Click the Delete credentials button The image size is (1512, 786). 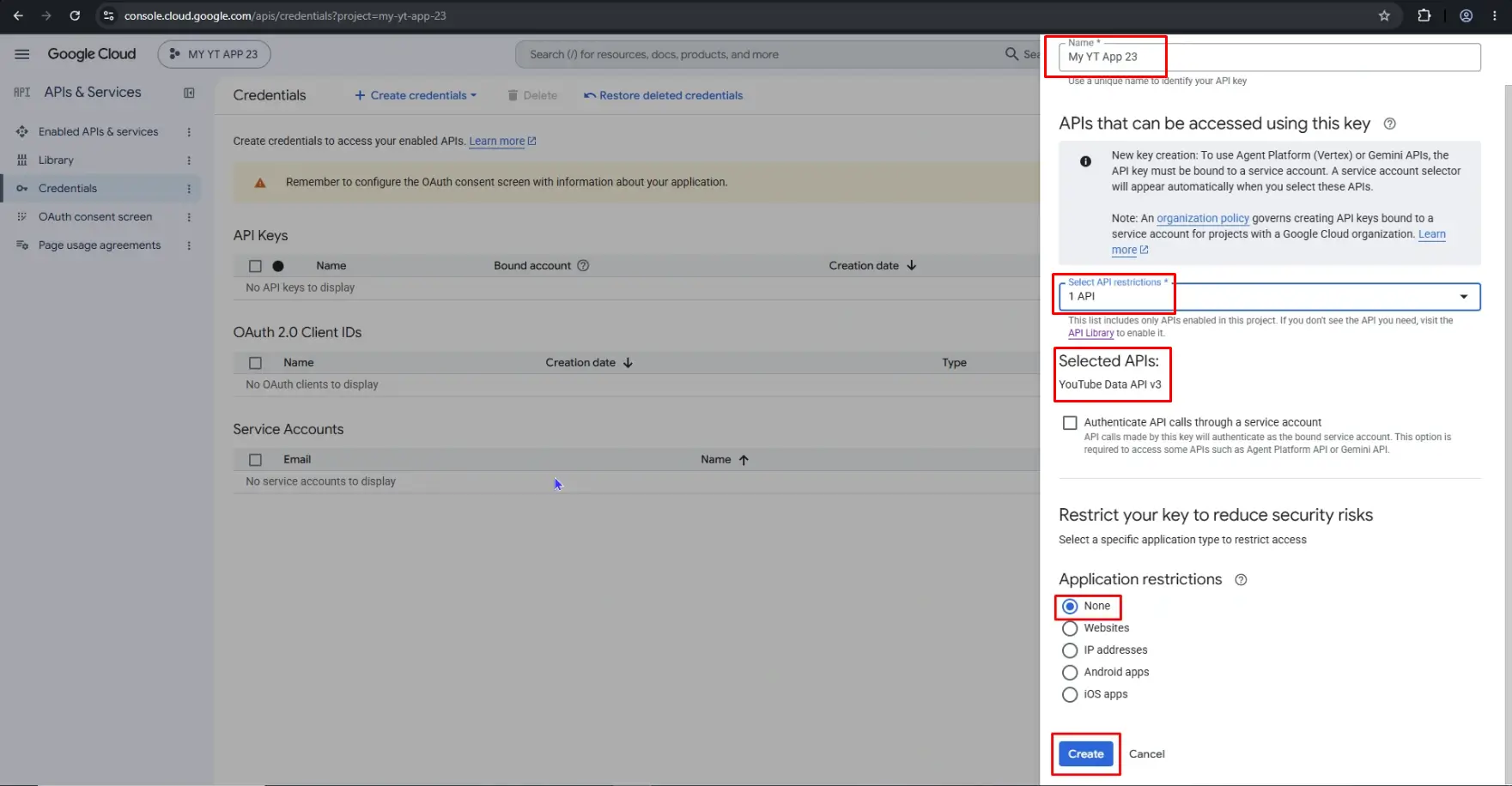tap(532, 95)
